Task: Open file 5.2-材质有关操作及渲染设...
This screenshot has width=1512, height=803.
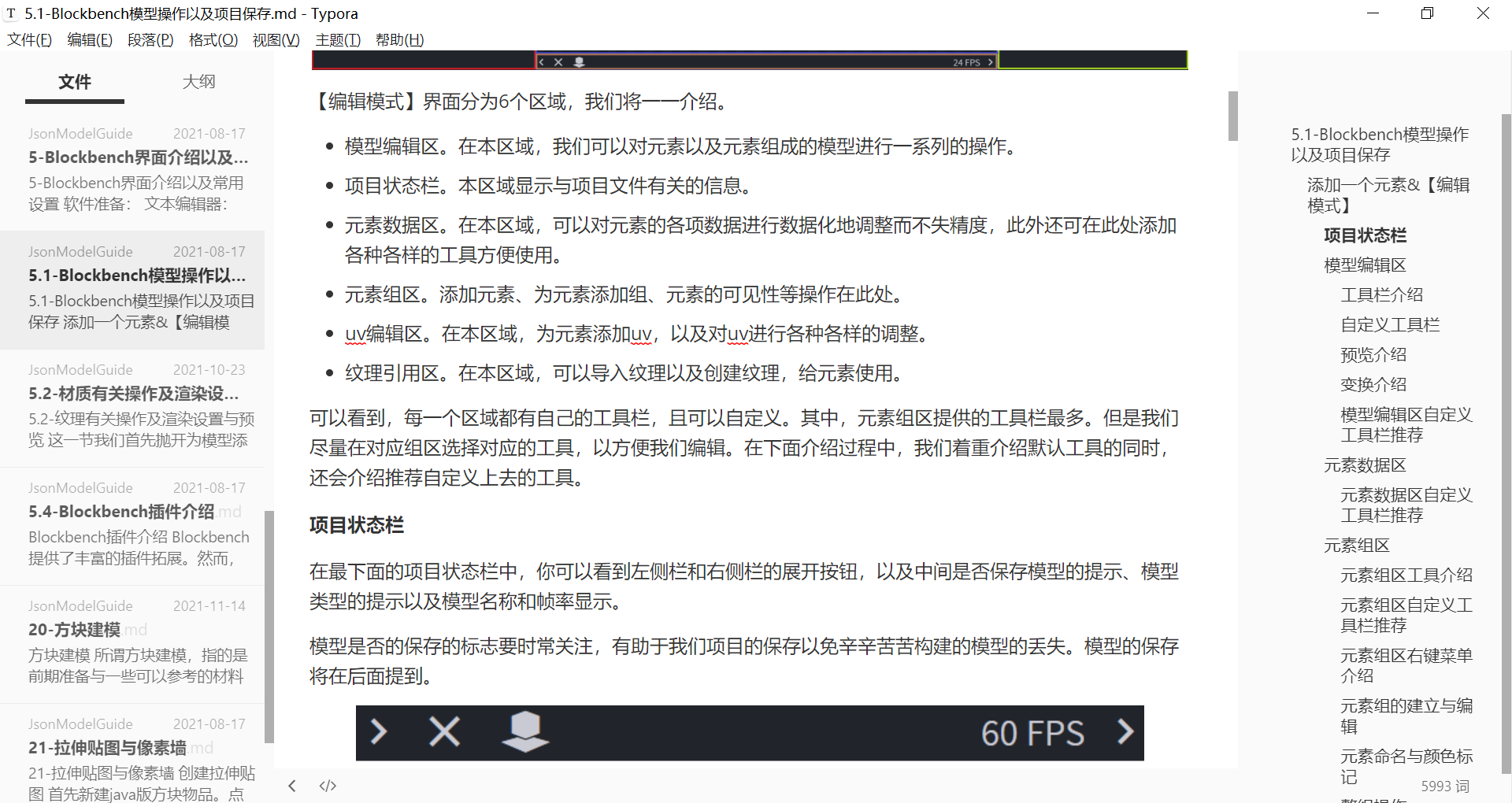Action: [x=132, y=408]
